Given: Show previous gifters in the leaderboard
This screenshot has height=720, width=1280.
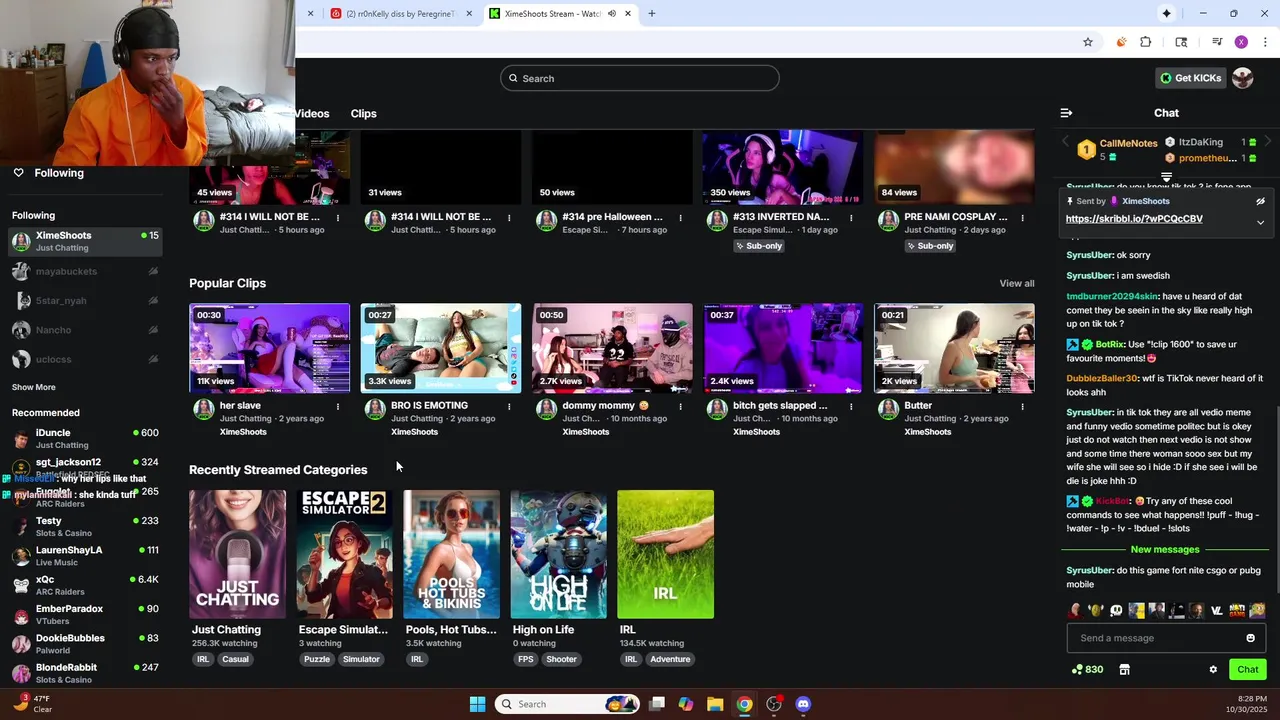Looking at the screenshot, I should (1065, 142).
